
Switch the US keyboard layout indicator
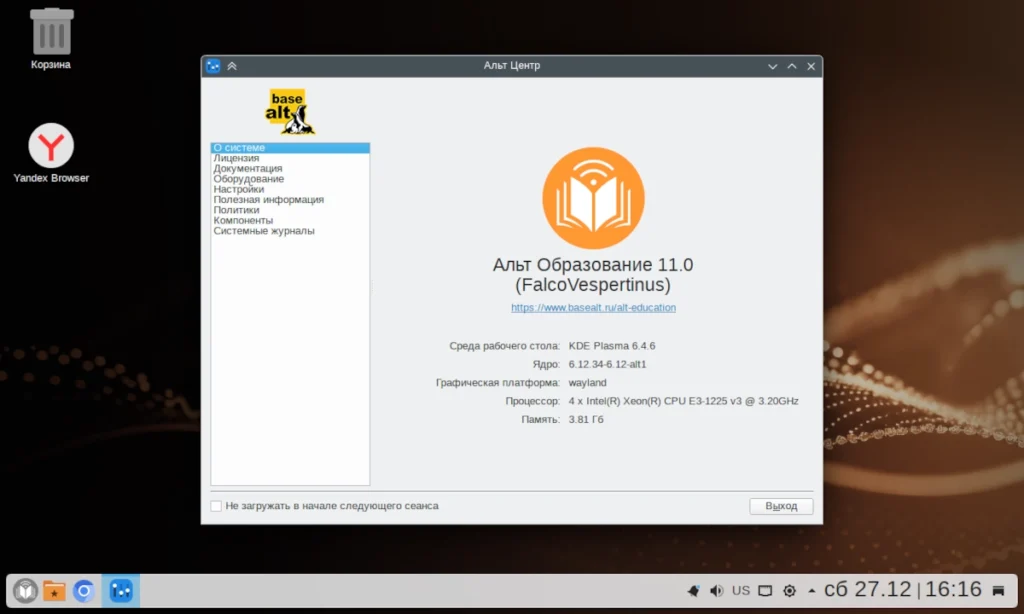741,590
